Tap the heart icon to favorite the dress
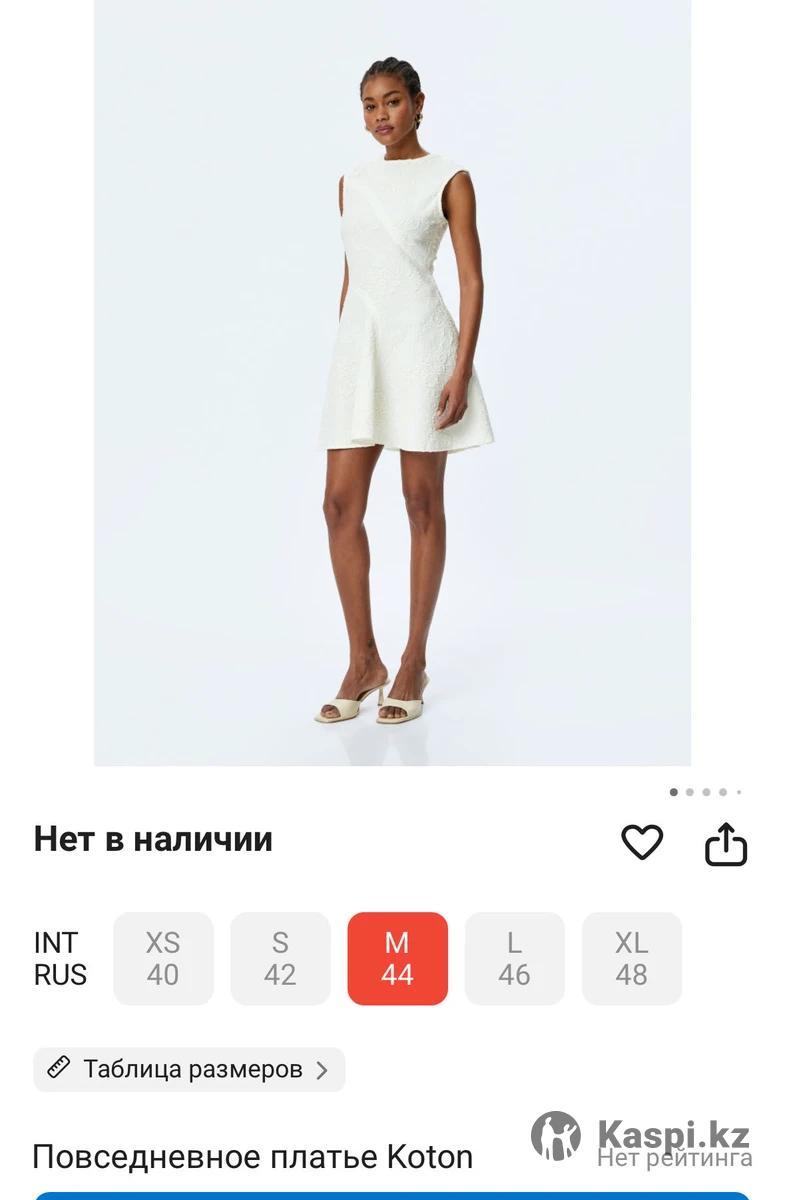 [642, 842]
